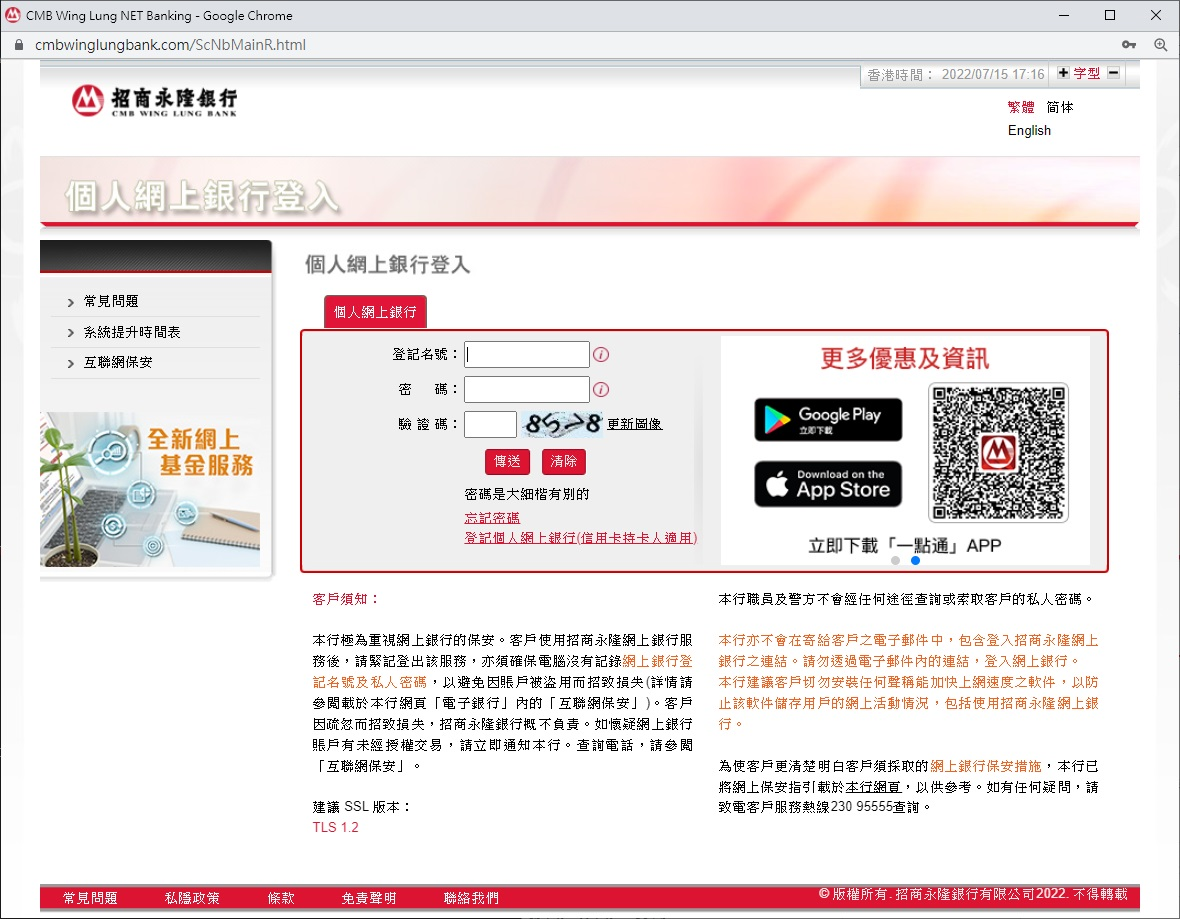The height and width of the screenshot is (919, 1180).
Task: Select the 個人網上銀行 tab
Action: point(375,312)
